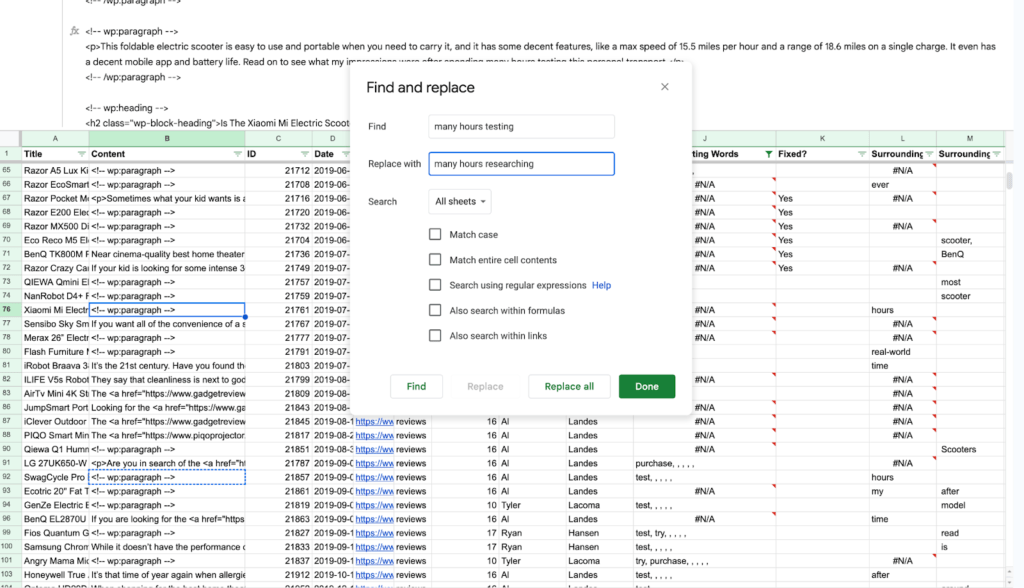Select 'try, purchase' cell in the Angry Mama row

(x=705, y=561)
